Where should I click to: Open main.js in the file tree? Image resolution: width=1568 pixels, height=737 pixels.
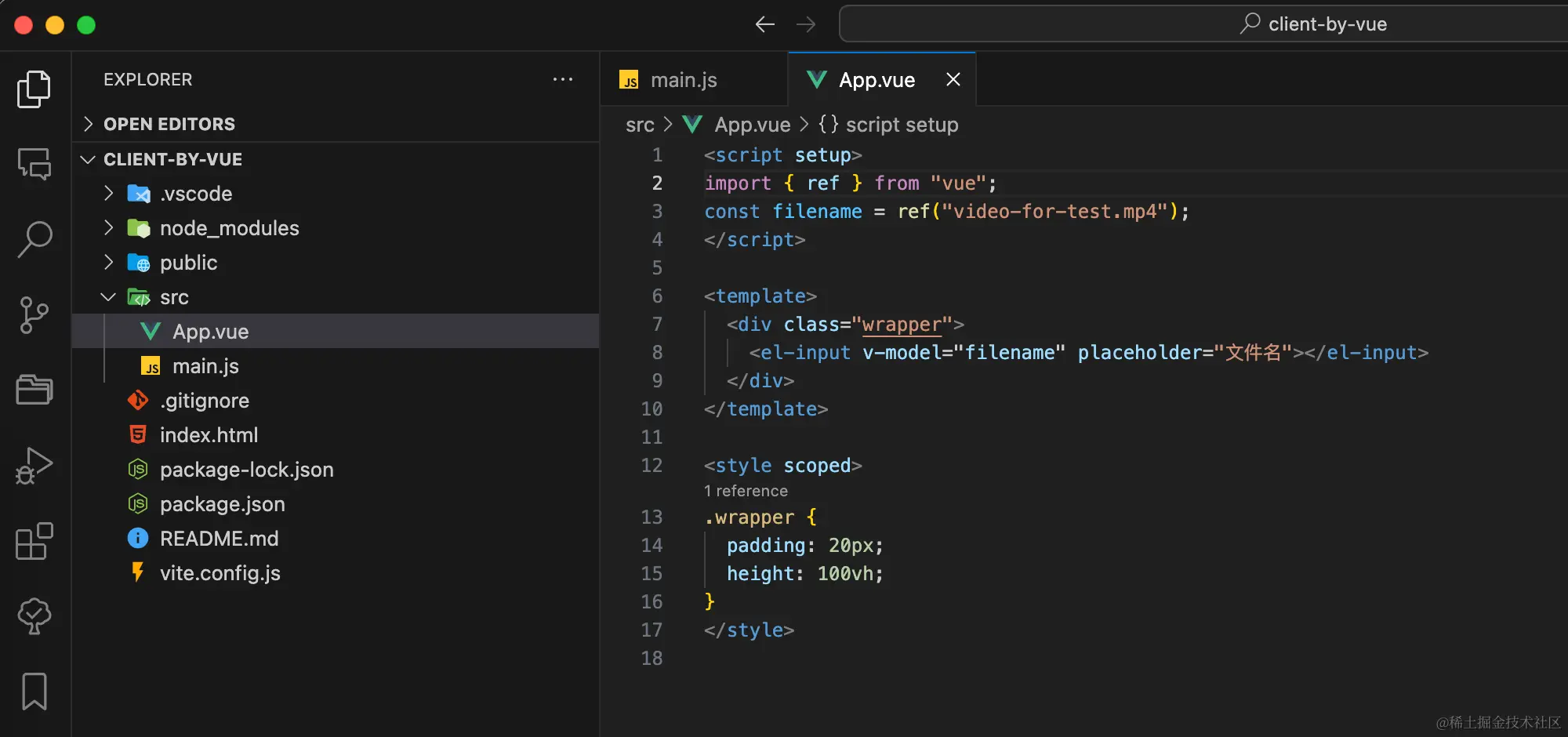pos(336,366)
